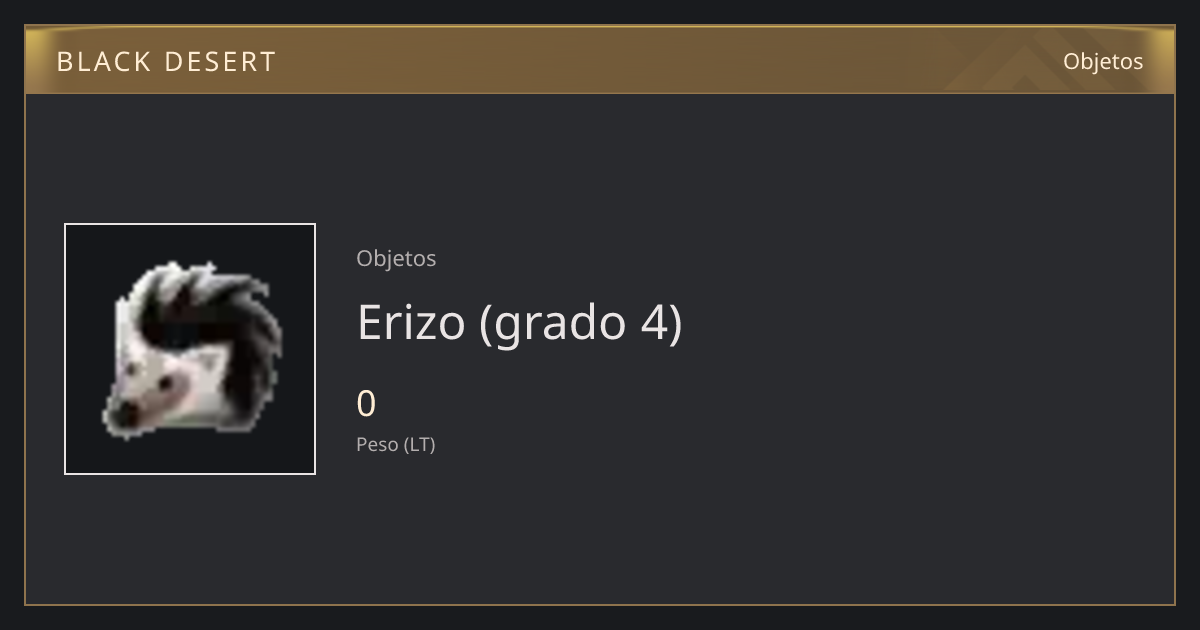Click the Peso (LT) label
Image resolution: width=1200 pixels, height=630 pixels.
396,444
